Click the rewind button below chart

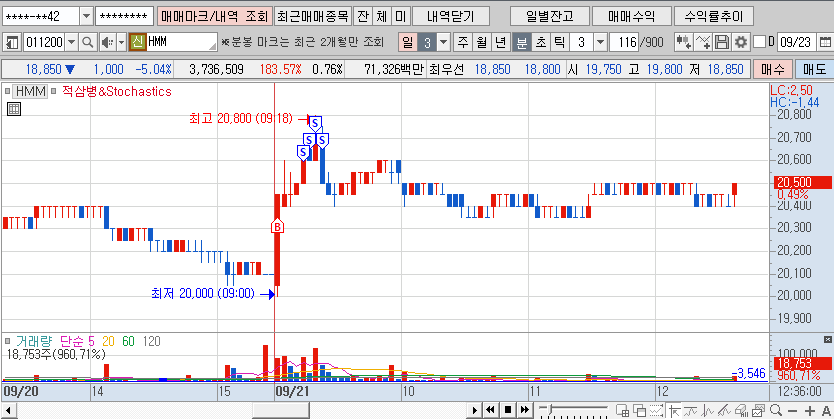click(x=491, y=409)
